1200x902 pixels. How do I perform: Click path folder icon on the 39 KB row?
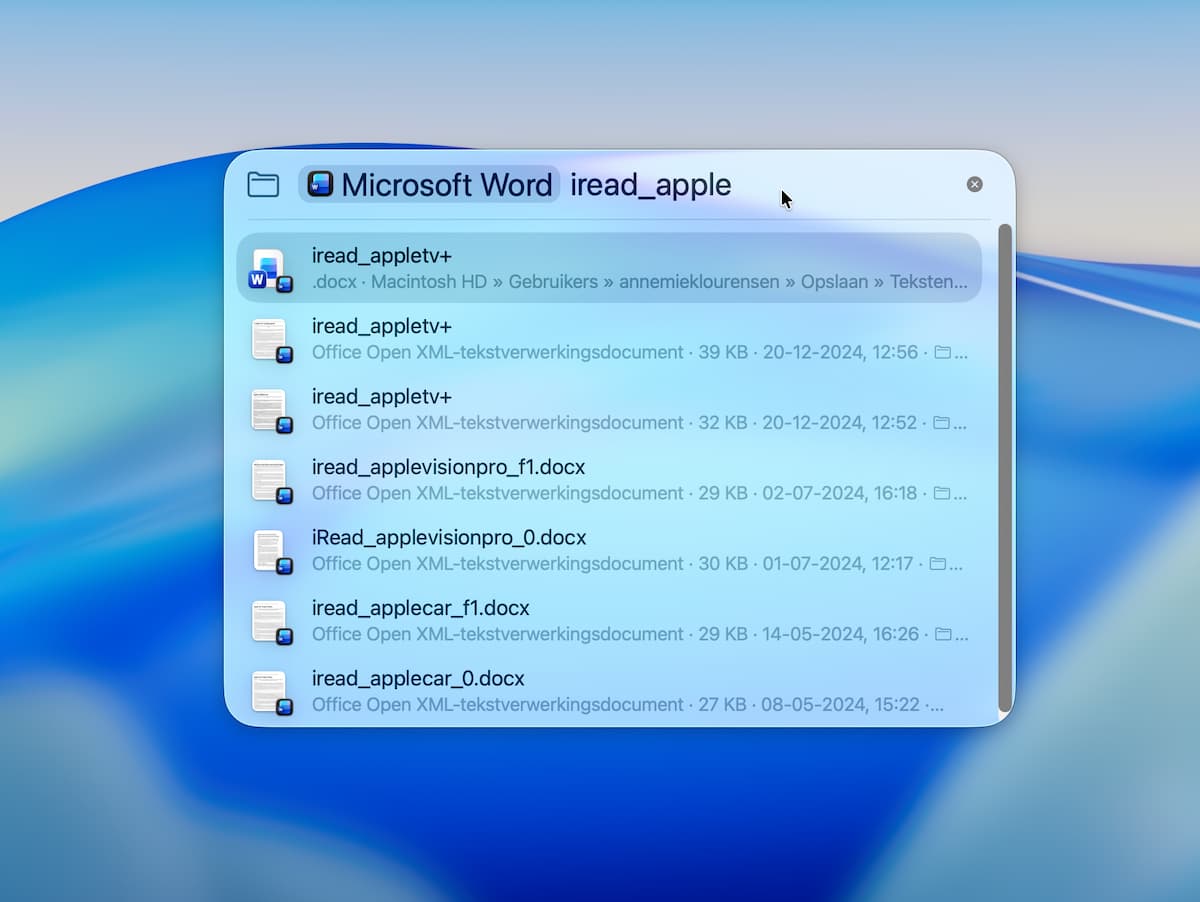(x=942, y=353)
